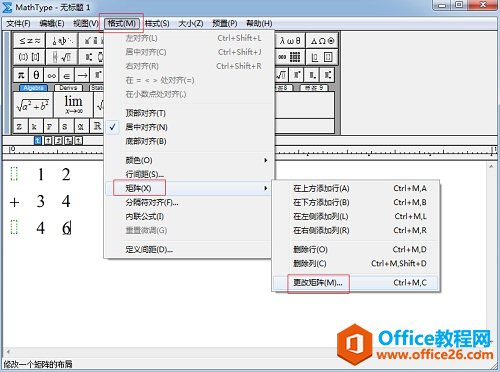Choose 更改矩阵(M)... change matrix

[x=356, y=283]
